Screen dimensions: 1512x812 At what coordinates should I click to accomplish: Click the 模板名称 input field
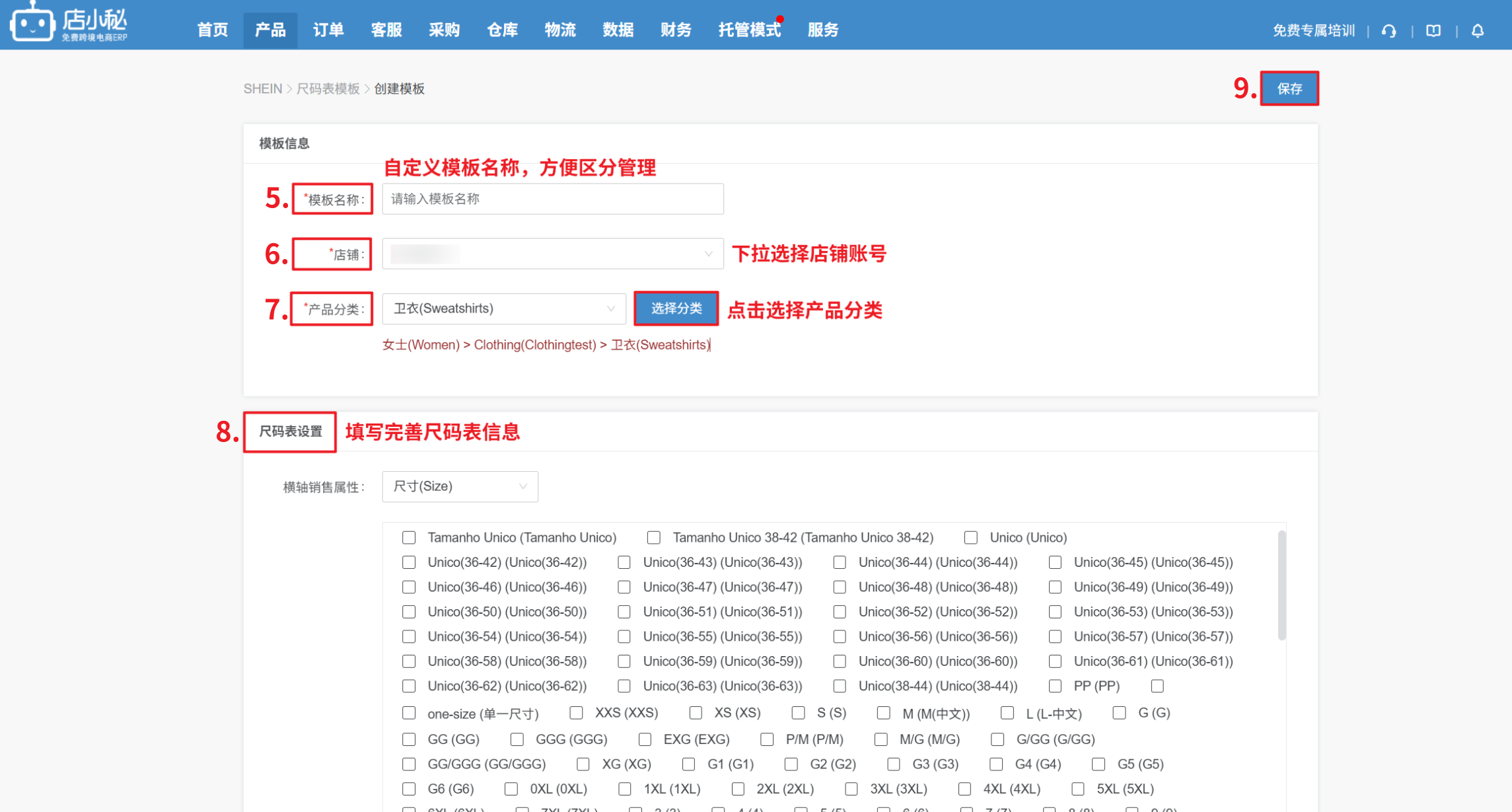pos(552,199)
